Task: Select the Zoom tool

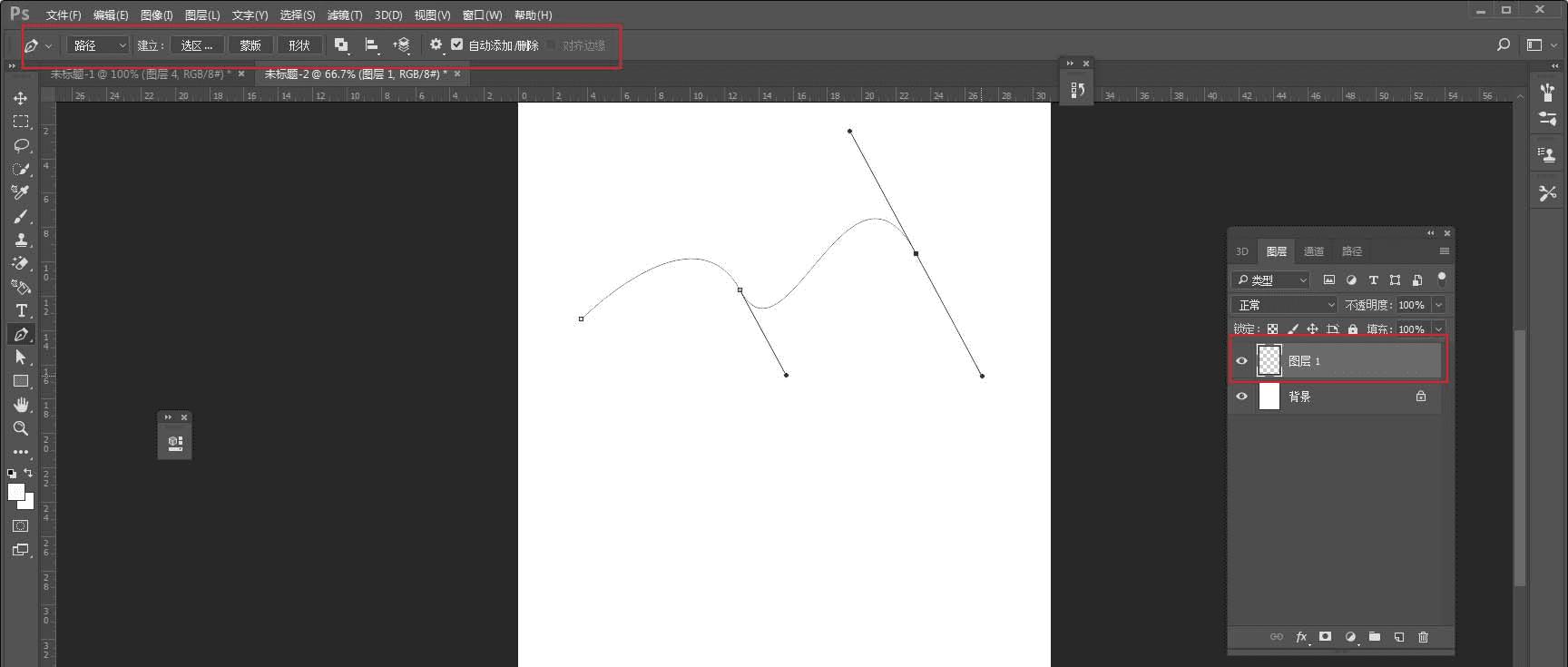Action: click(x=20, y=428)
